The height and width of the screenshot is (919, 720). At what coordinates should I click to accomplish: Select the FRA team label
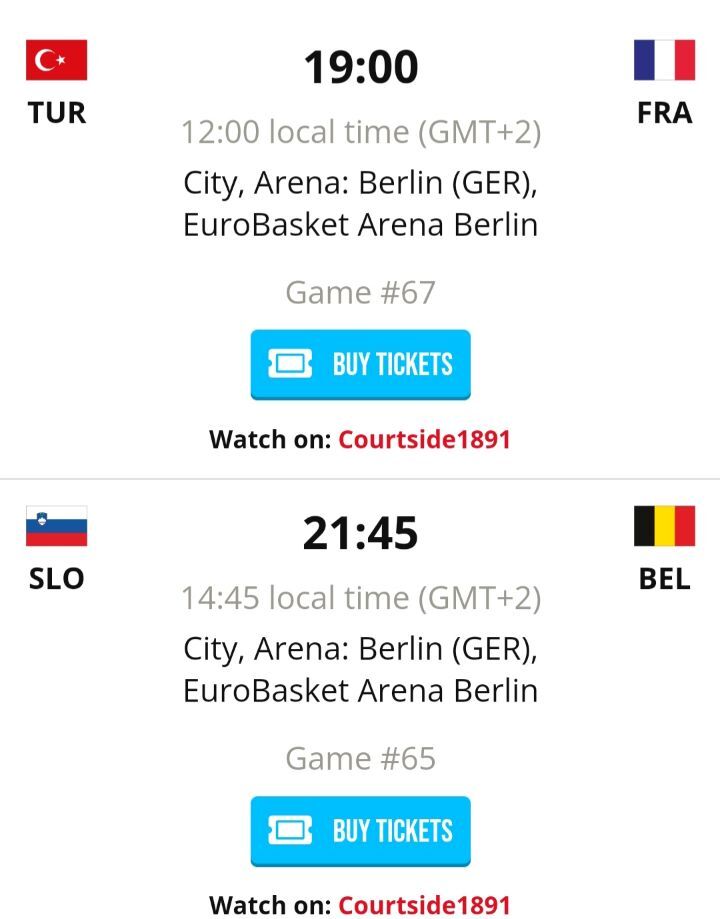(x=664, y=113)
